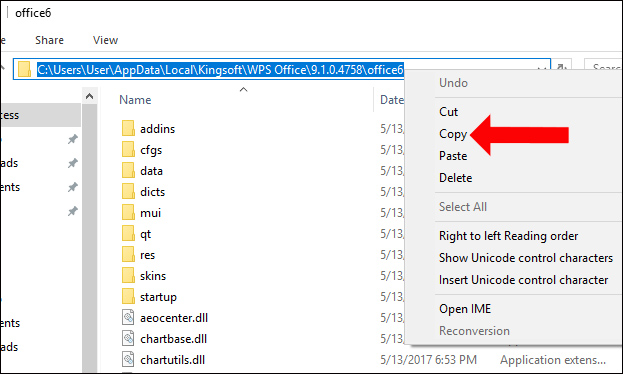This screenshot has width=623, height=374.
Task: Select the dicts folder icon
Action: pyautogui.click(x=128, y=192)
